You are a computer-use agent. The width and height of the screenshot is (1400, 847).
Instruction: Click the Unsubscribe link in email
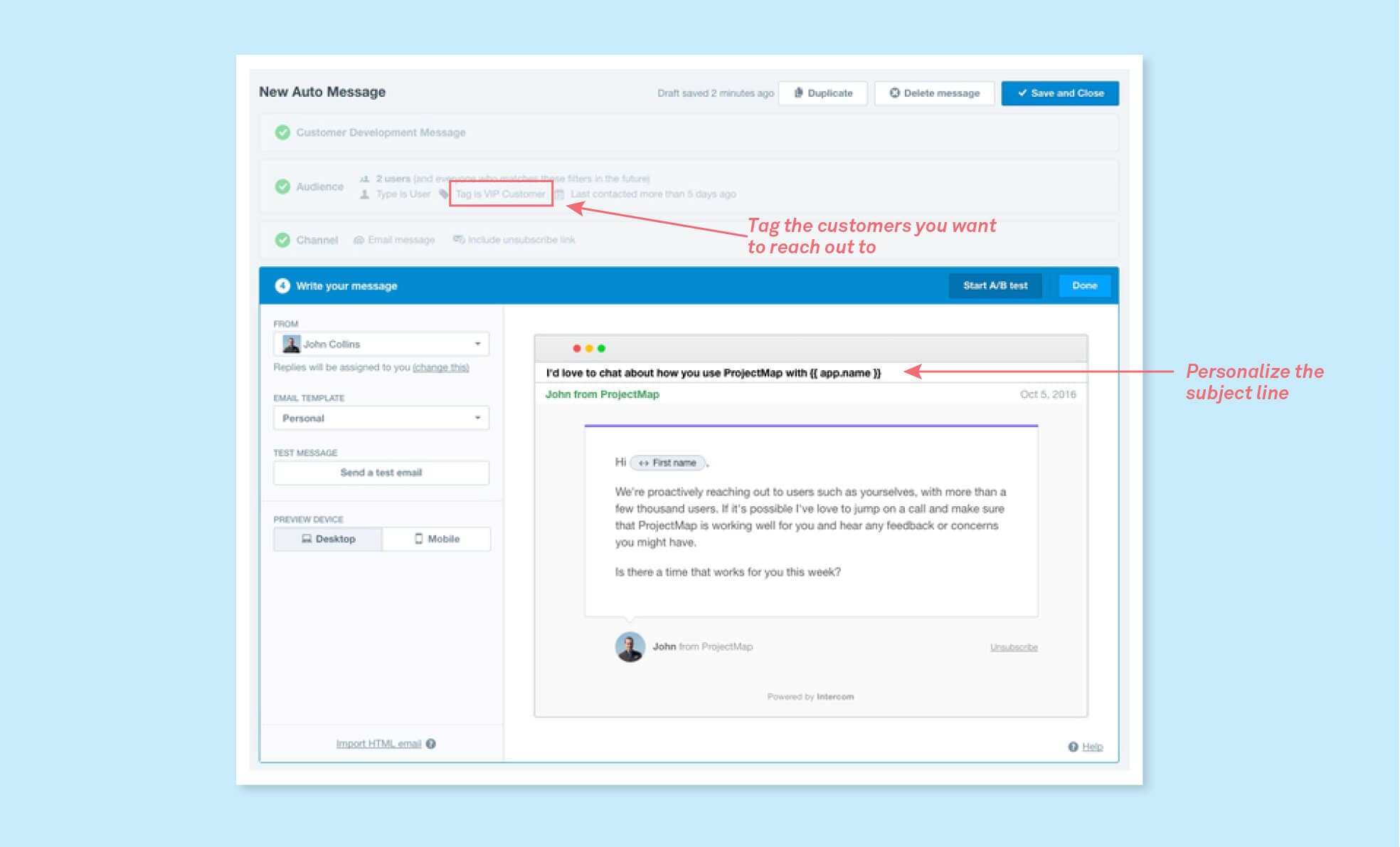pyautogui.click(x=1014, y=647)
